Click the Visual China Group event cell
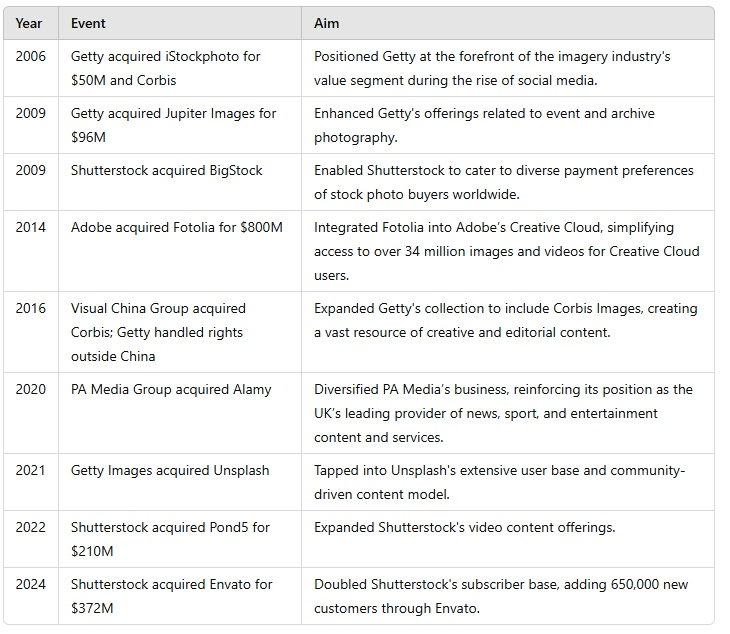Screen dimensions: 730x634 (158, 332)
